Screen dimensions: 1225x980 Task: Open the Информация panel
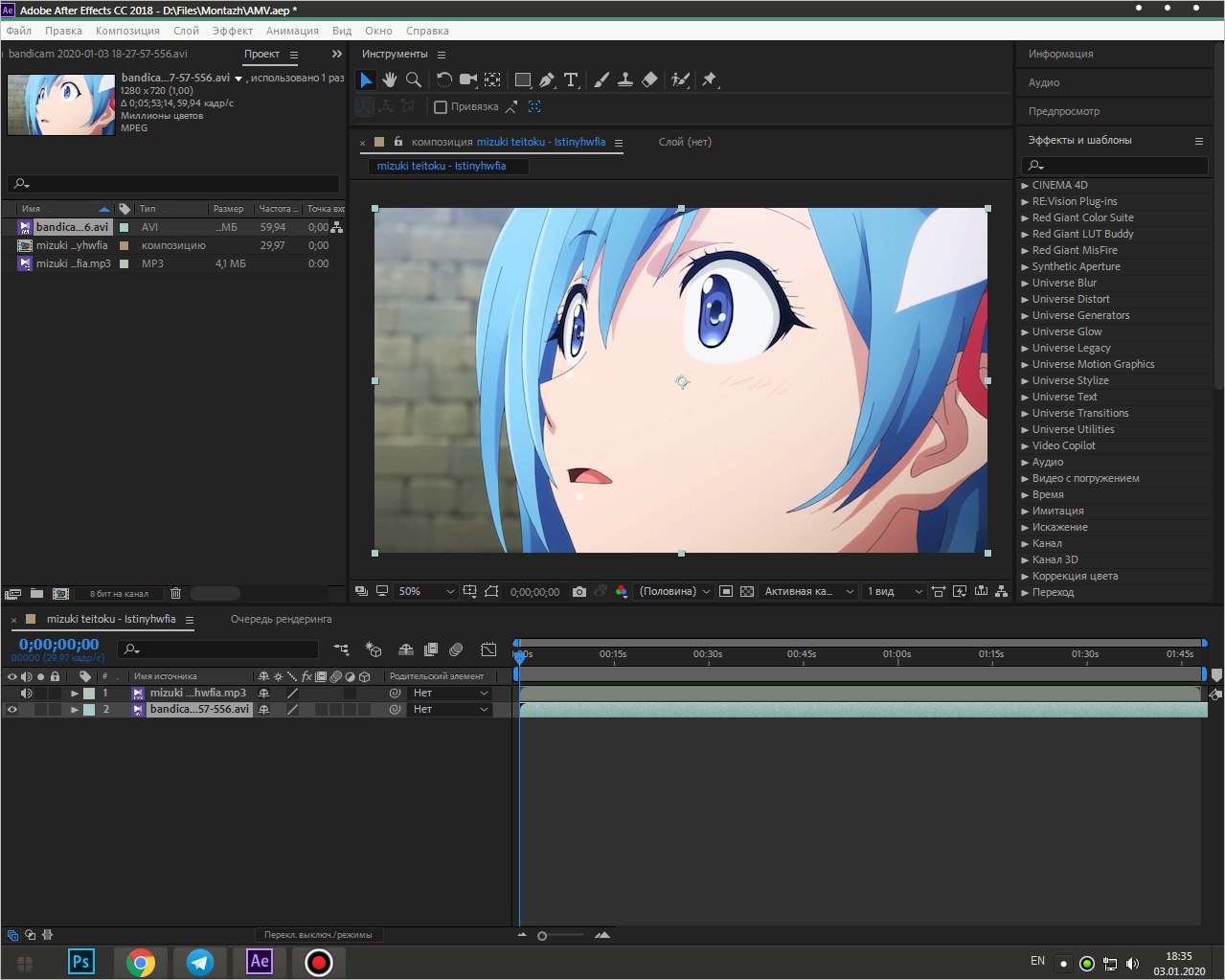(x=1060, y=54)
